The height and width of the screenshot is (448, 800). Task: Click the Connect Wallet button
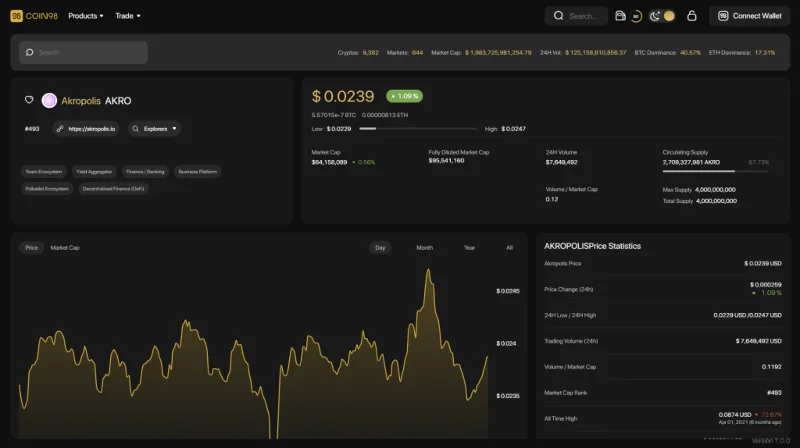tap(749, 16)
